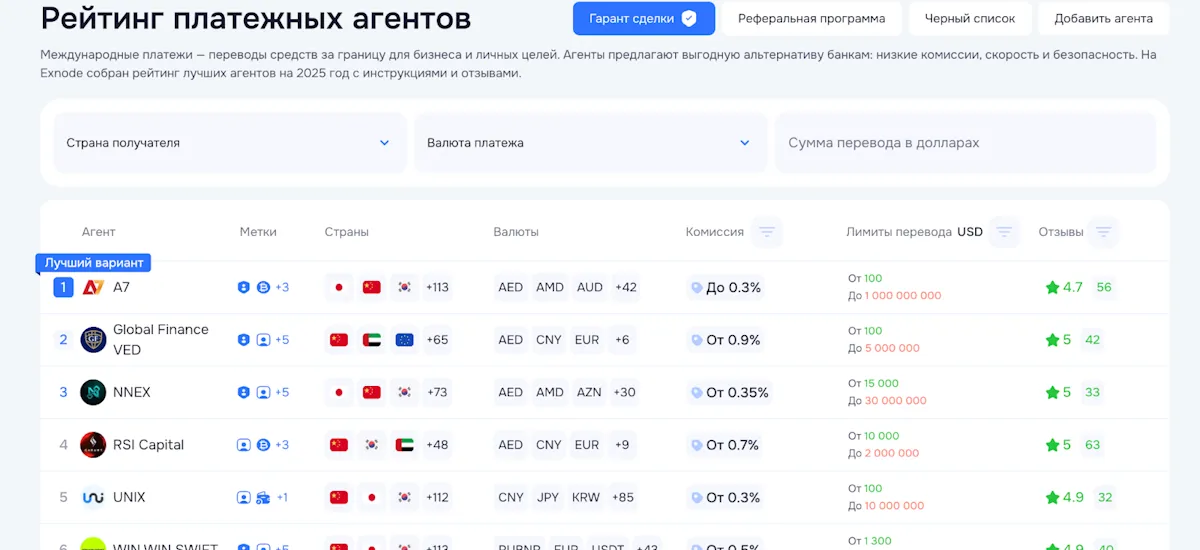Click the UNIX agent logo
Screen dimensions: 1200x550
(x=93, y=497)
